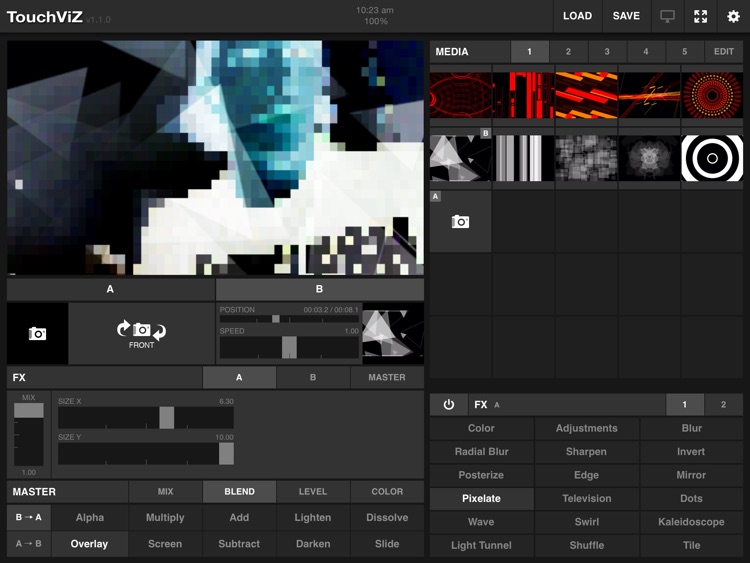Switch camera with the FRONT flip icon
Viewport: 750px width, 563px height.
coord(142,333)
